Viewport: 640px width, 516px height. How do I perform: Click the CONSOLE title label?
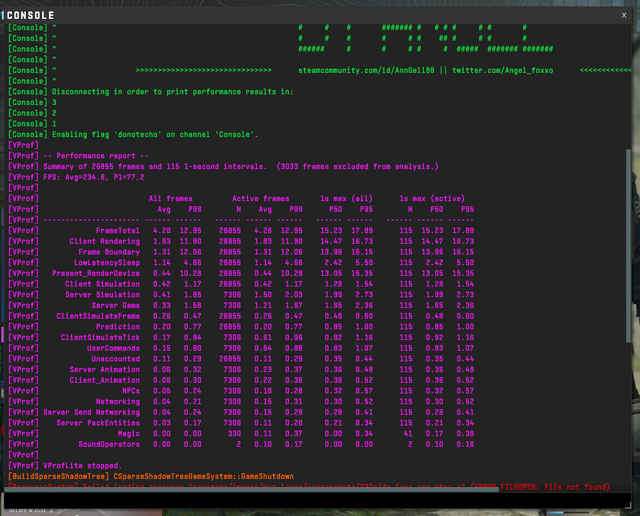pyautogui.click(x=32, y=15)
